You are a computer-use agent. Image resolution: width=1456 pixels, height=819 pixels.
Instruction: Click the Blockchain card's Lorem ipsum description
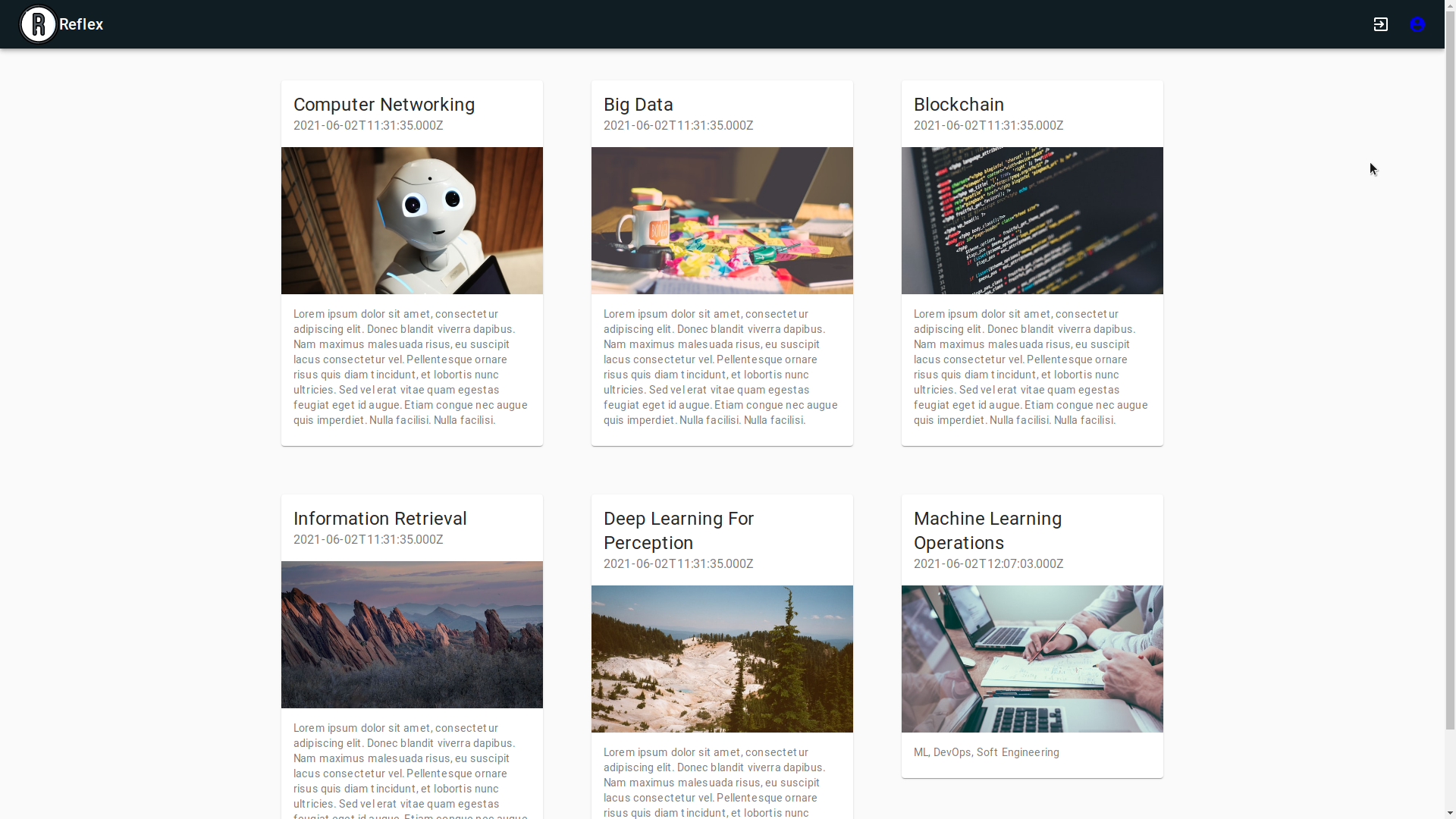point(1031,367)
